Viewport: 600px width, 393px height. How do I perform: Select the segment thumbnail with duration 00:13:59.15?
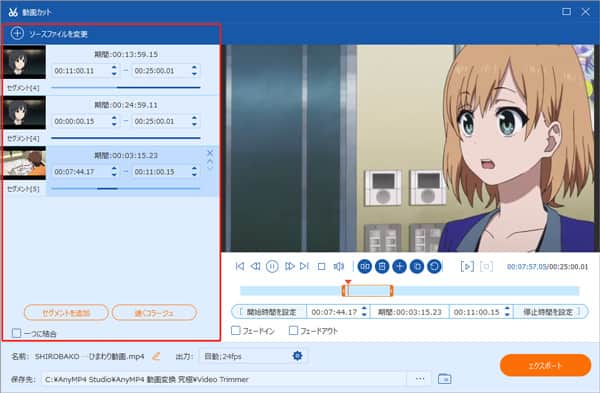point(24,62)
